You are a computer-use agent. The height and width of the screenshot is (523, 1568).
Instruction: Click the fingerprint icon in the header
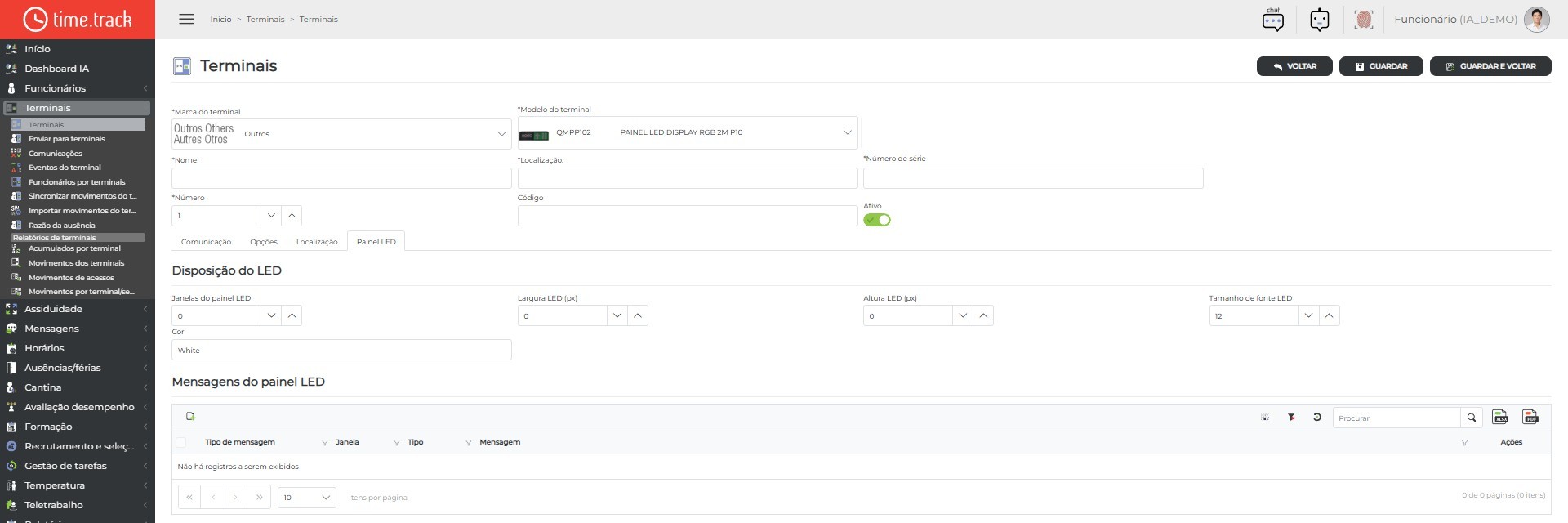(x=1363, y=20)
